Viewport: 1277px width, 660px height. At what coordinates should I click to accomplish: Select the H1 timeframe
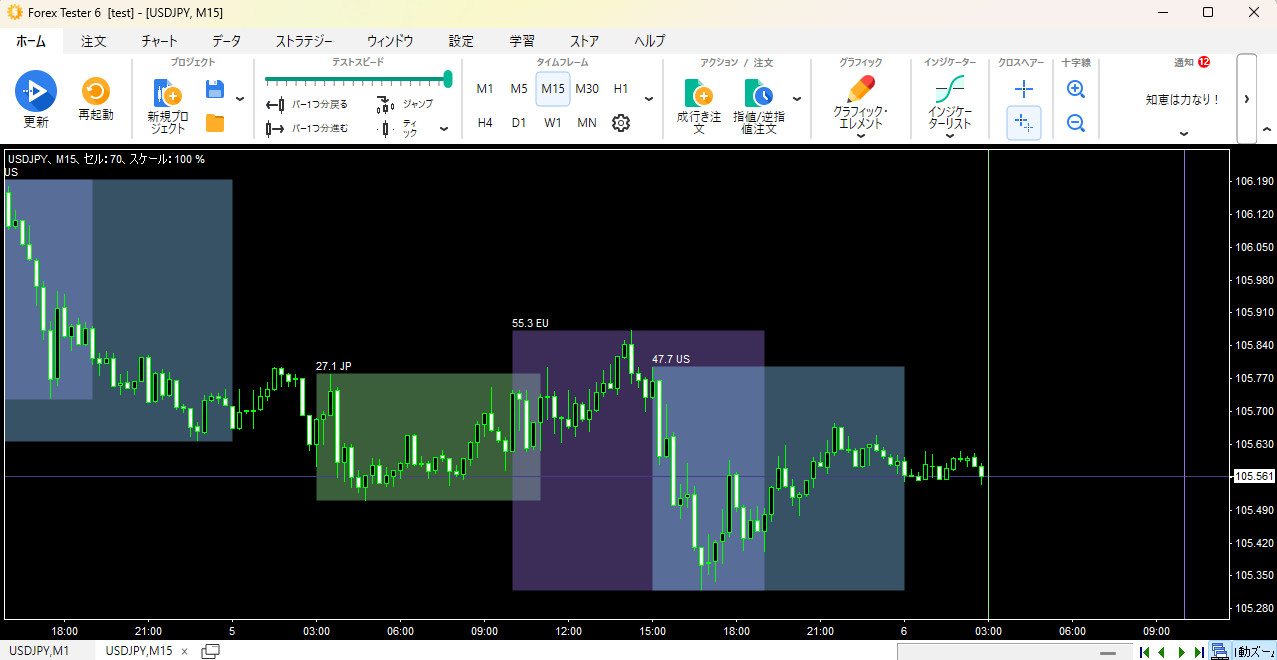621,89
